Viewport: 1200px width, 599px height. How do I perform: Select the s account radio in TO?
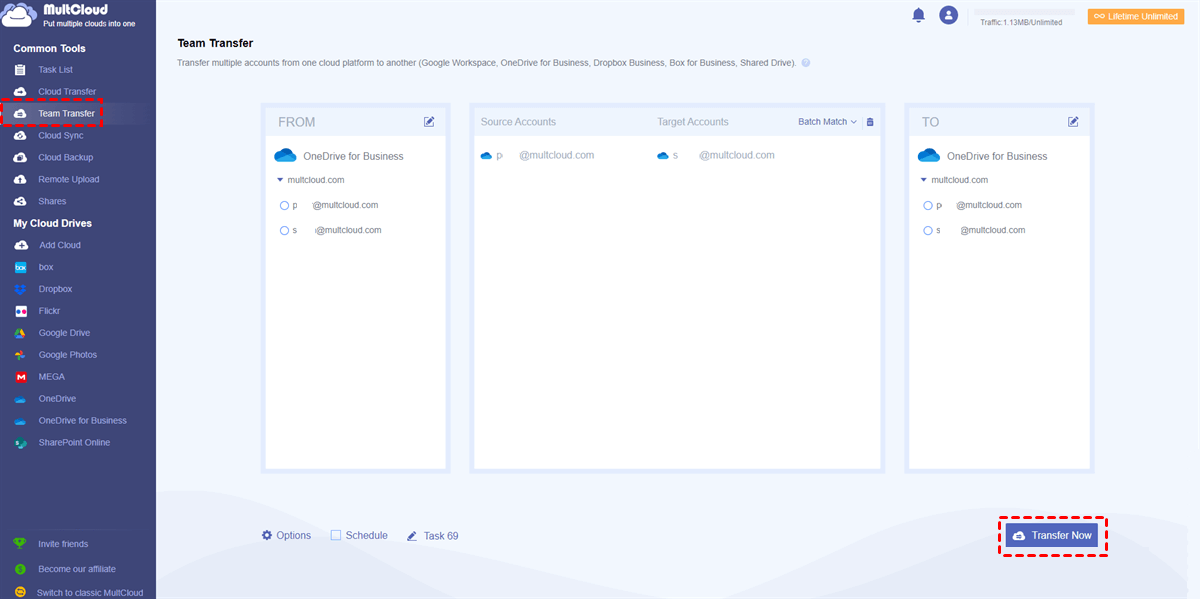click(929, 230)
